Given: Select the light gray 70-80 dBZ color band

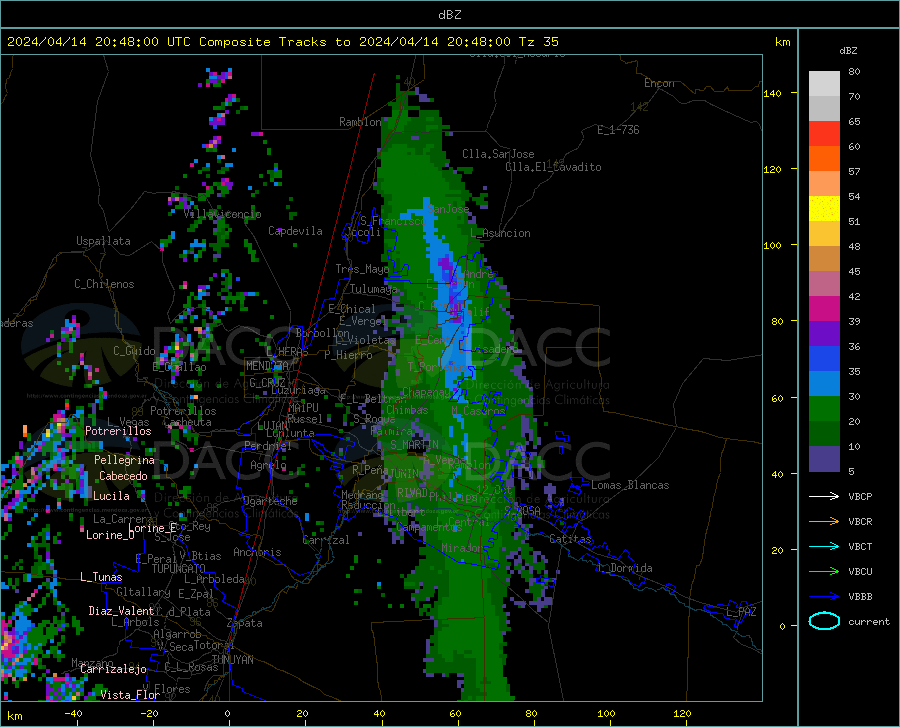Looking at the screenshot, I should (x=824, y=84).
